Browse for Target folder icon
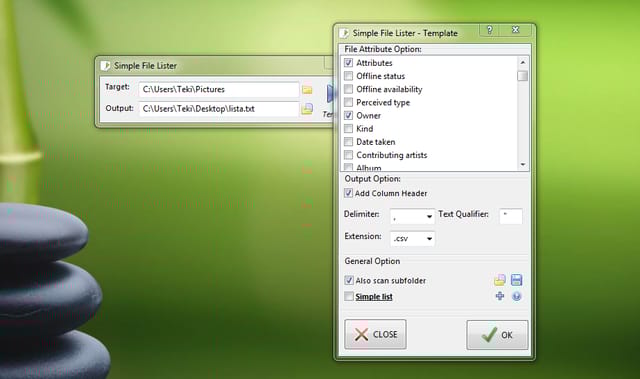 (x=307, y=89)
